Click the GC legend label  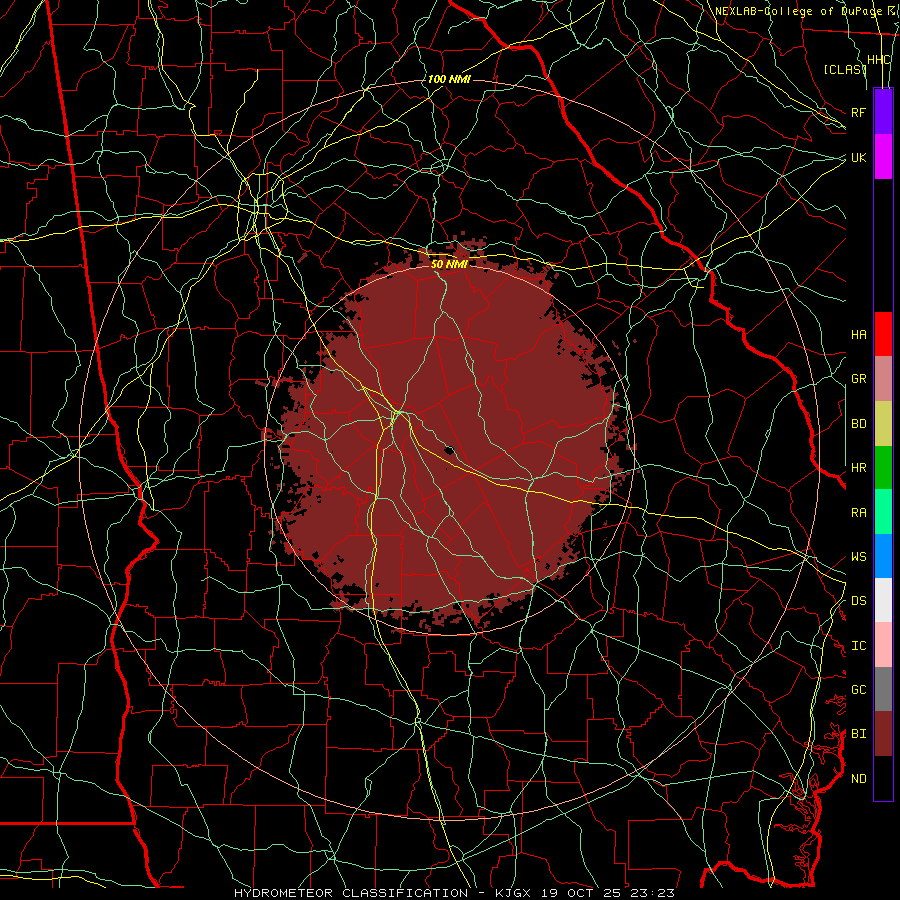859,690
